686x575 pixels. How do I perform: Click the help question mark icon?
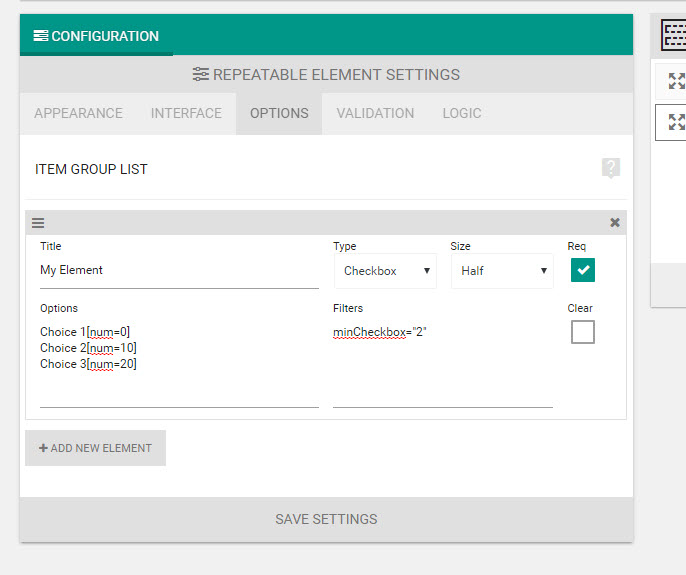(x=611, y=168)
